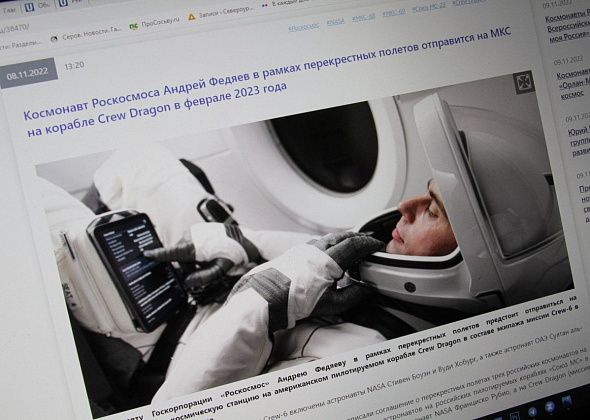The width and height of the screenshot is (590, 420).
Task: Click the fullscreen icon on article photo
Action: [524, 82]
